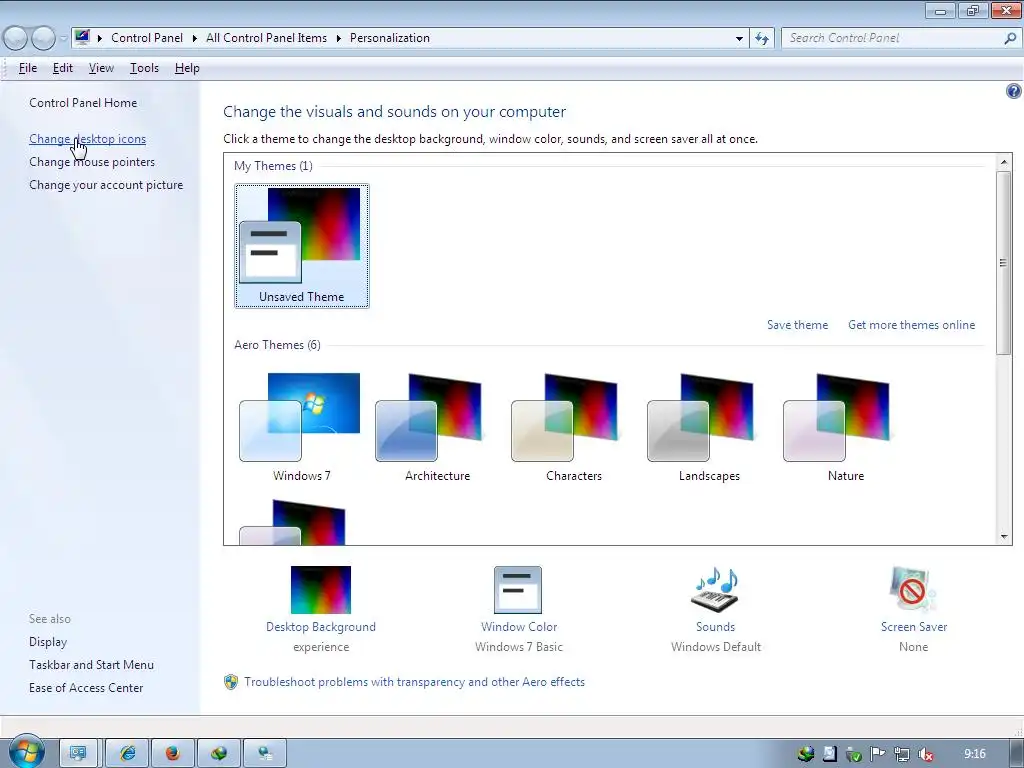Click Get more themes online

tap(911, 325)
